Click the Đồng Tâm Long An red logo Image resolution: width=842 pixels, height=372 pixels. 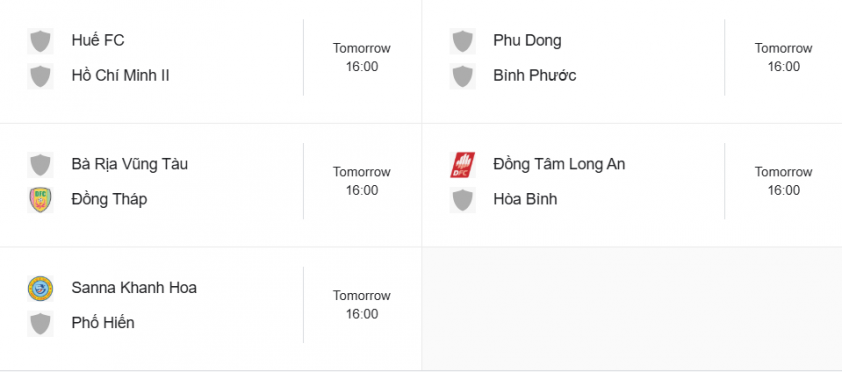(x=462, y=165)
